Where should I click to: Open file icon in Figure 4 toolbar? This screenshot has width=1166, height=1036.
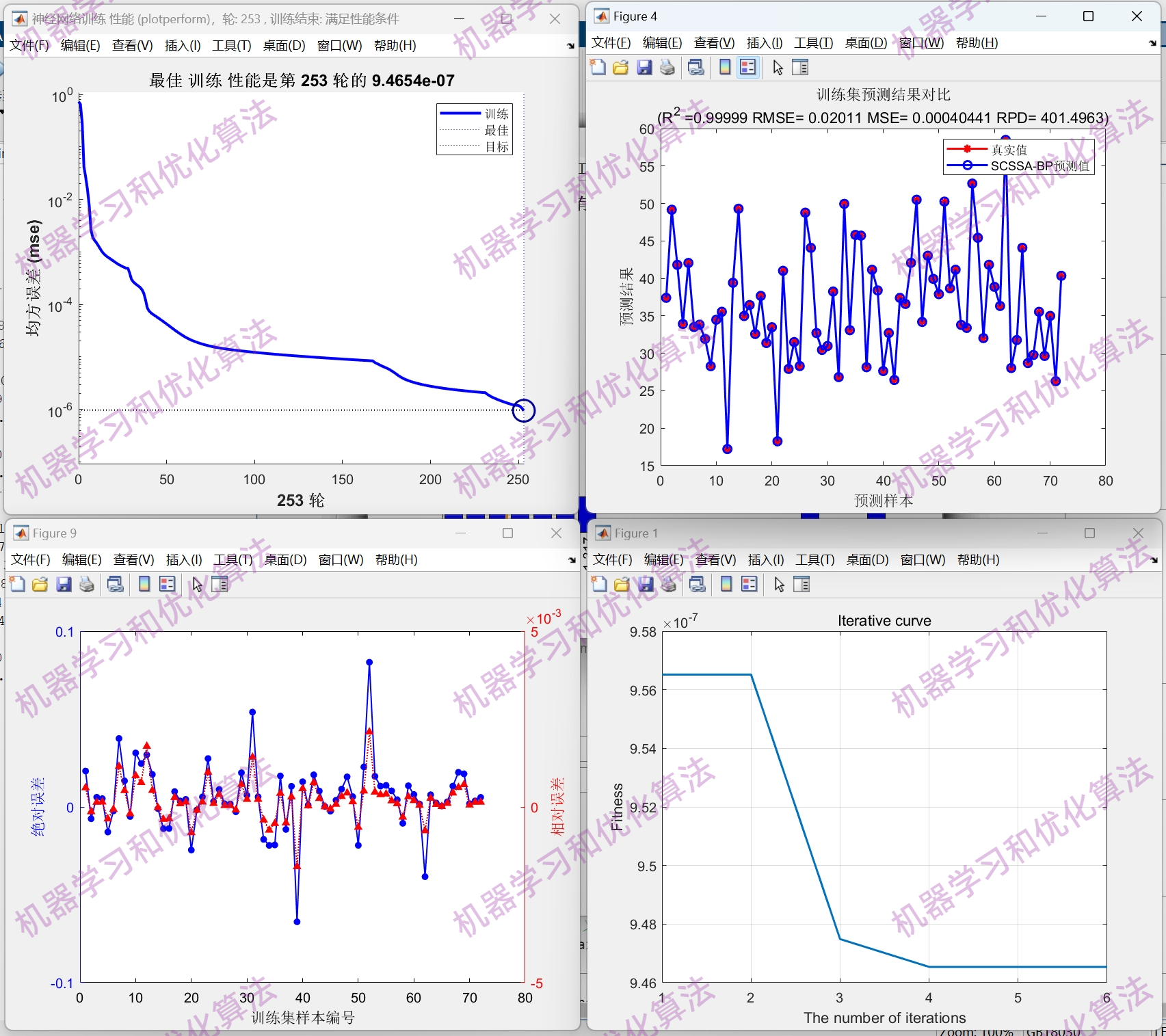[x=621, y=67]
